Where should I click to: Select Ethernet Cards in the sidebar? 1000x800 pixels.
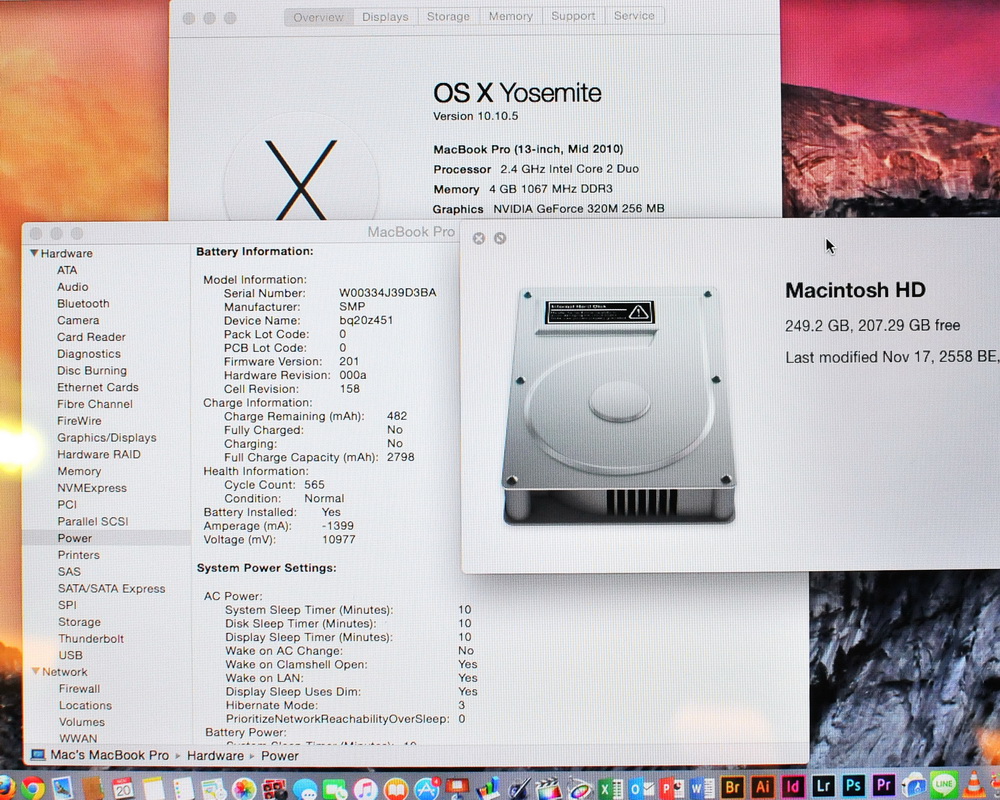(x=98, y=387)
